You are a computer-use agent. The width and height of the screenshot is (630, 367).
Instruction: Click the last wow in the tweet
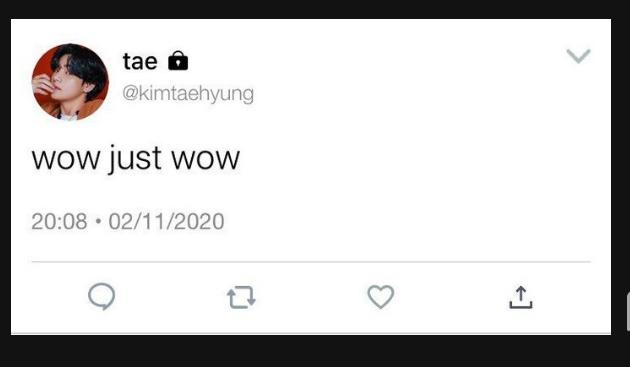206,159
